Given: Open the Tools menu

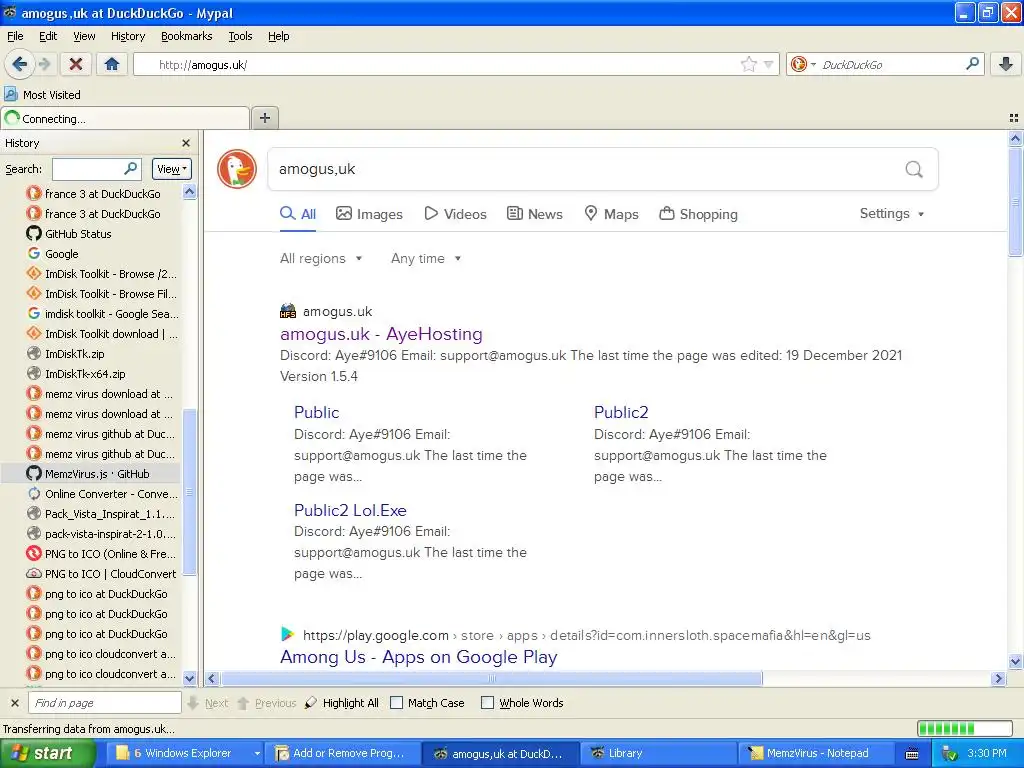Looking at the screenshot, I should 240,36.
